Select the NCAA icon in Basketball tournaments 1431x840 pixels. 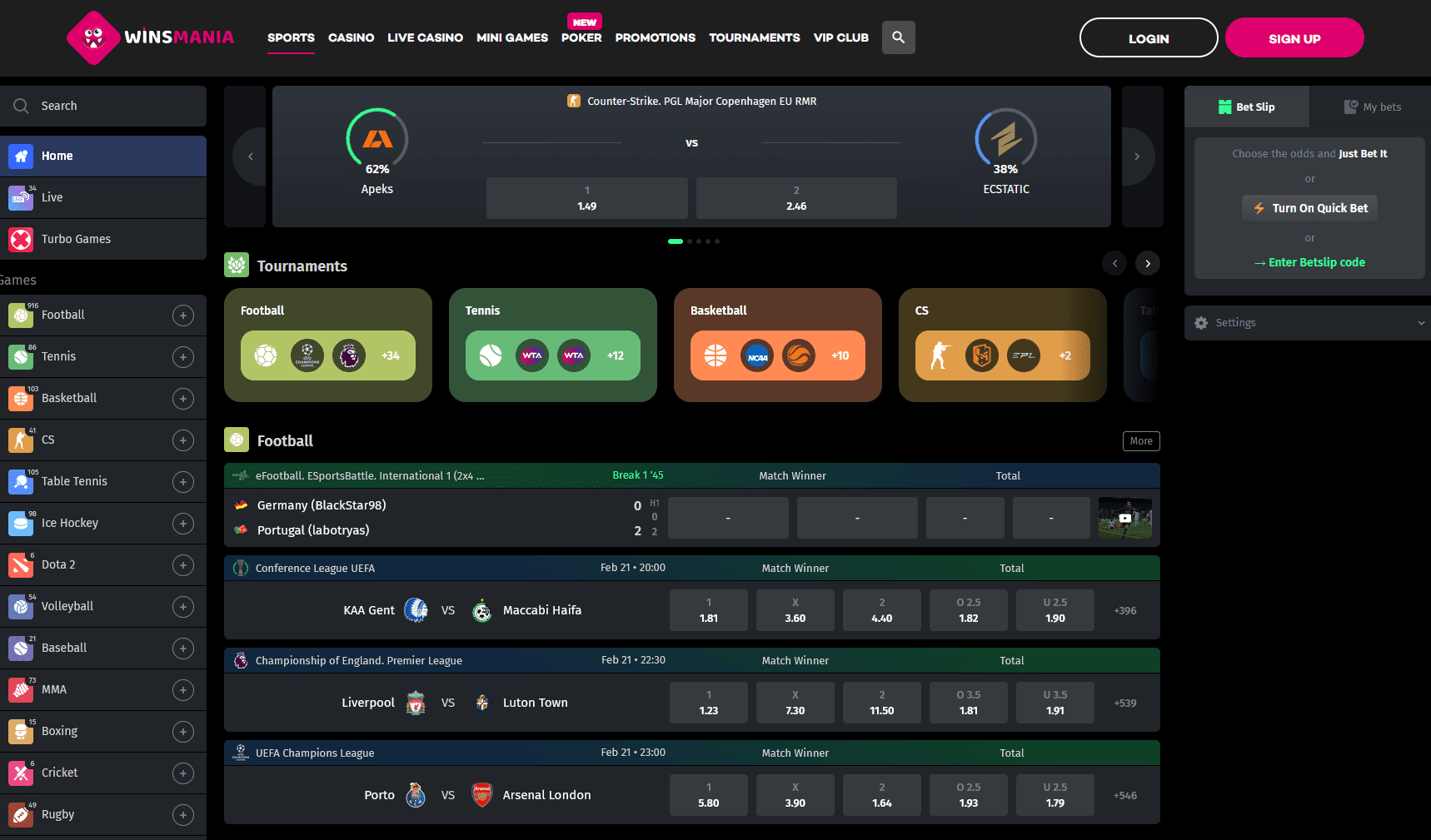(757, 355)
